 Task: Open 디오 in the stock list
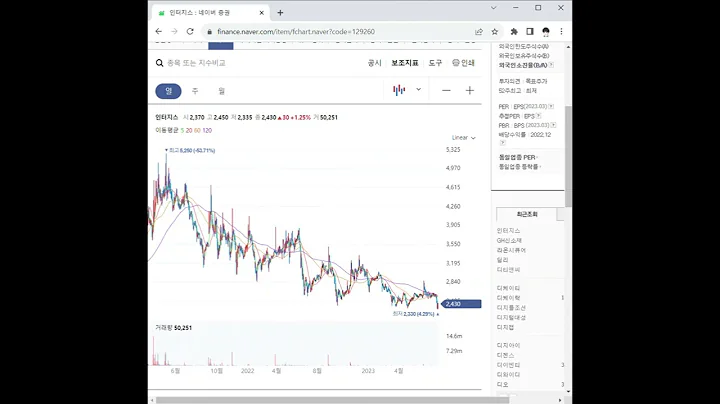pos(502,384)
